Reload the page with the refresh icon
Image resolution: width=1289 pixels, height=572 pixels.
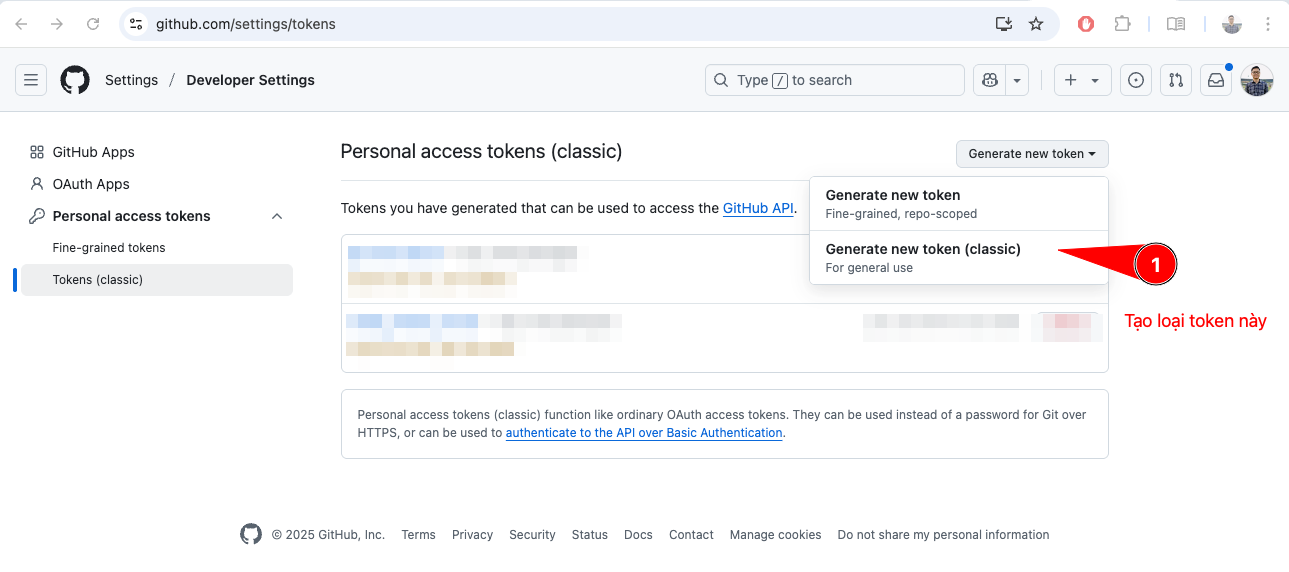pos(93,24)
